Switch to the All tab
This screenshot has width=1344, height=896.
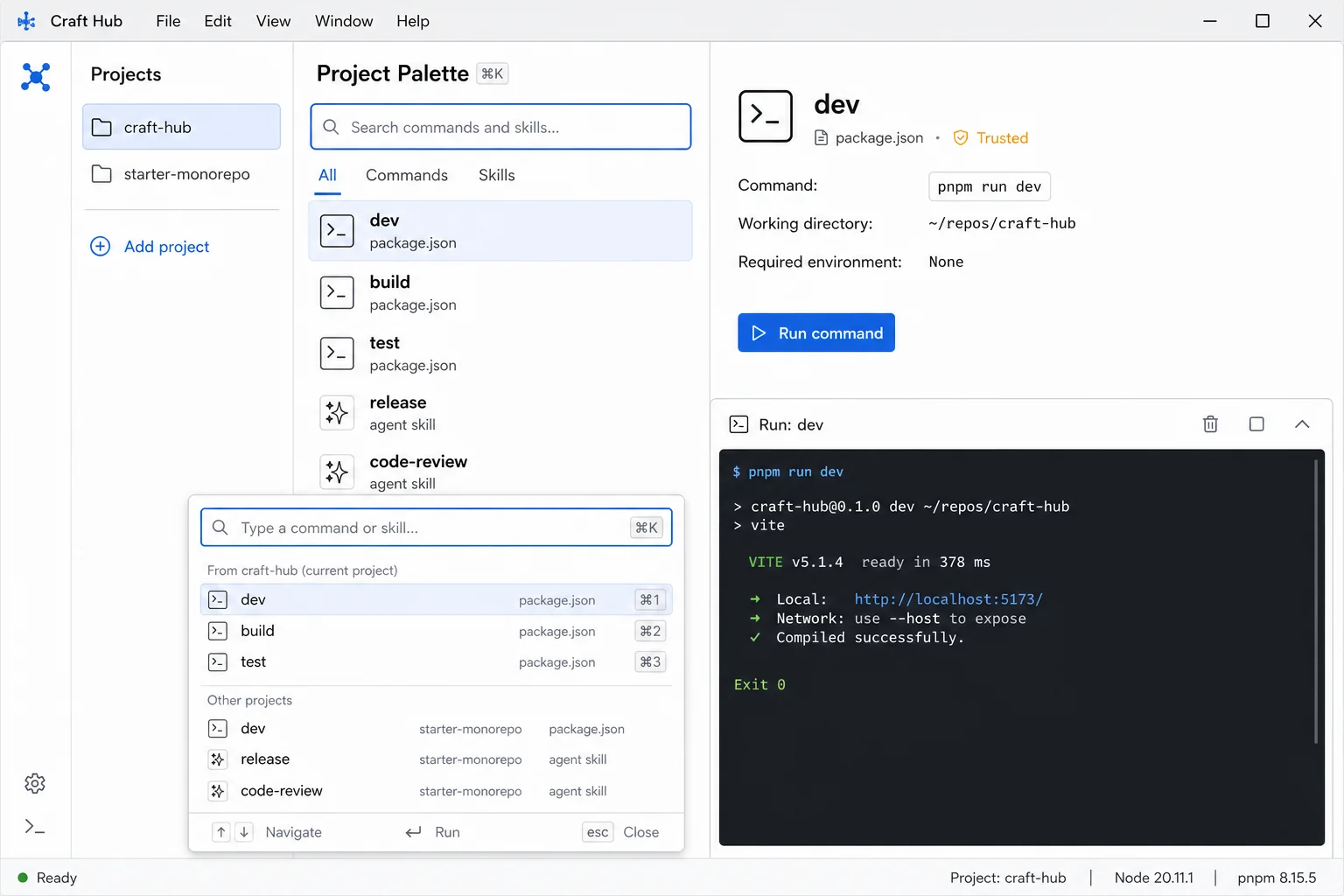[327, 175]
